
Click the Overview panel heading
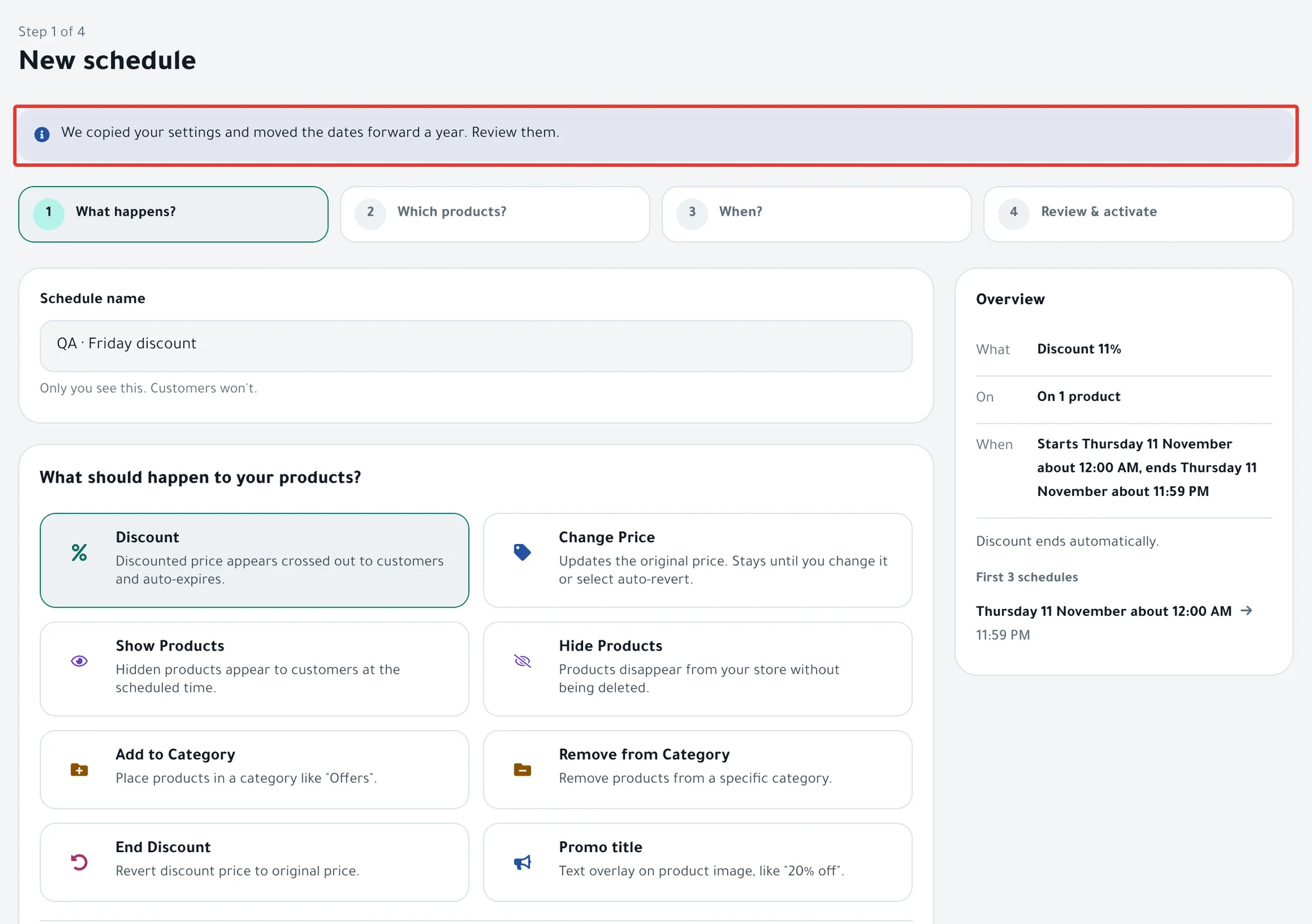(x=1010, y=299)
